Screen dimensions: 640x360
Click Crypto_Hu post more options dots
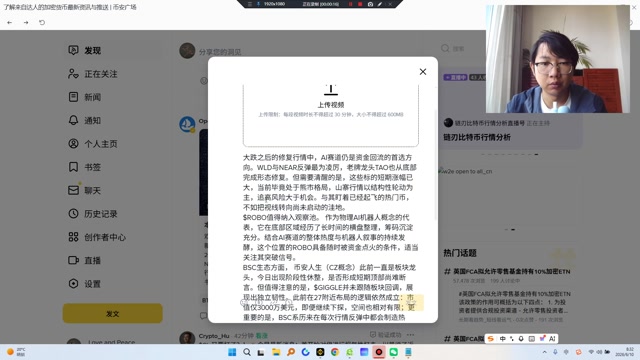coord(410,335)
